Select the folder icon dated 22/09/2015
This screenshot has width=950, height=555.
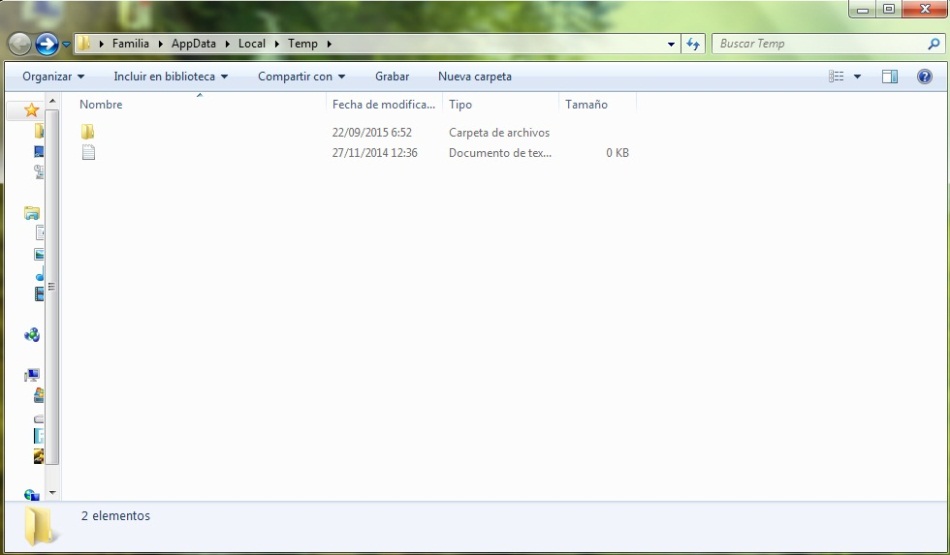coord(88,131)
